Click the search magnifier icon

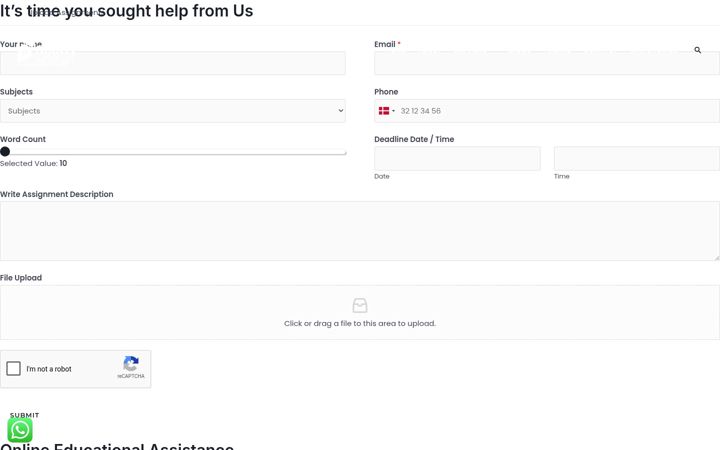(698, 50)
